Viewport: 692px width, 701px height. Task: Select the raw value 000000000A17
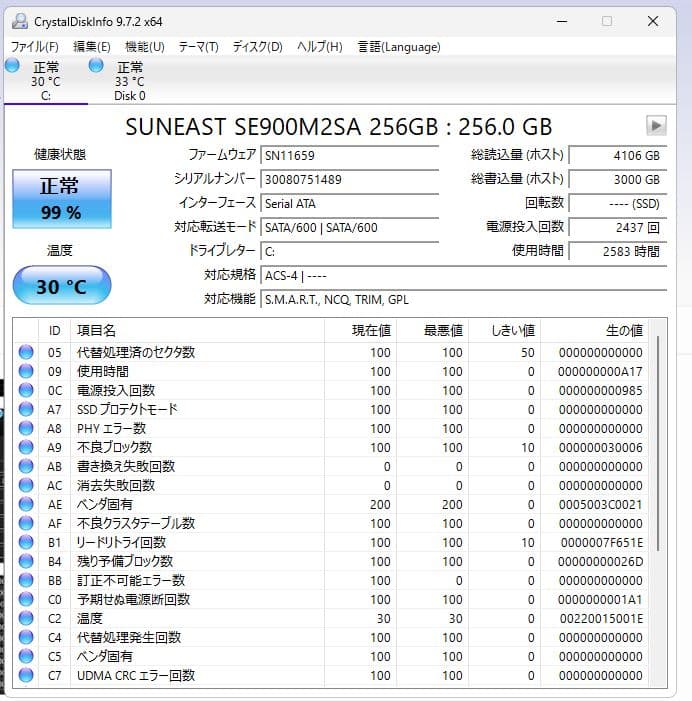pyautogui.click(x=600, y=372)
